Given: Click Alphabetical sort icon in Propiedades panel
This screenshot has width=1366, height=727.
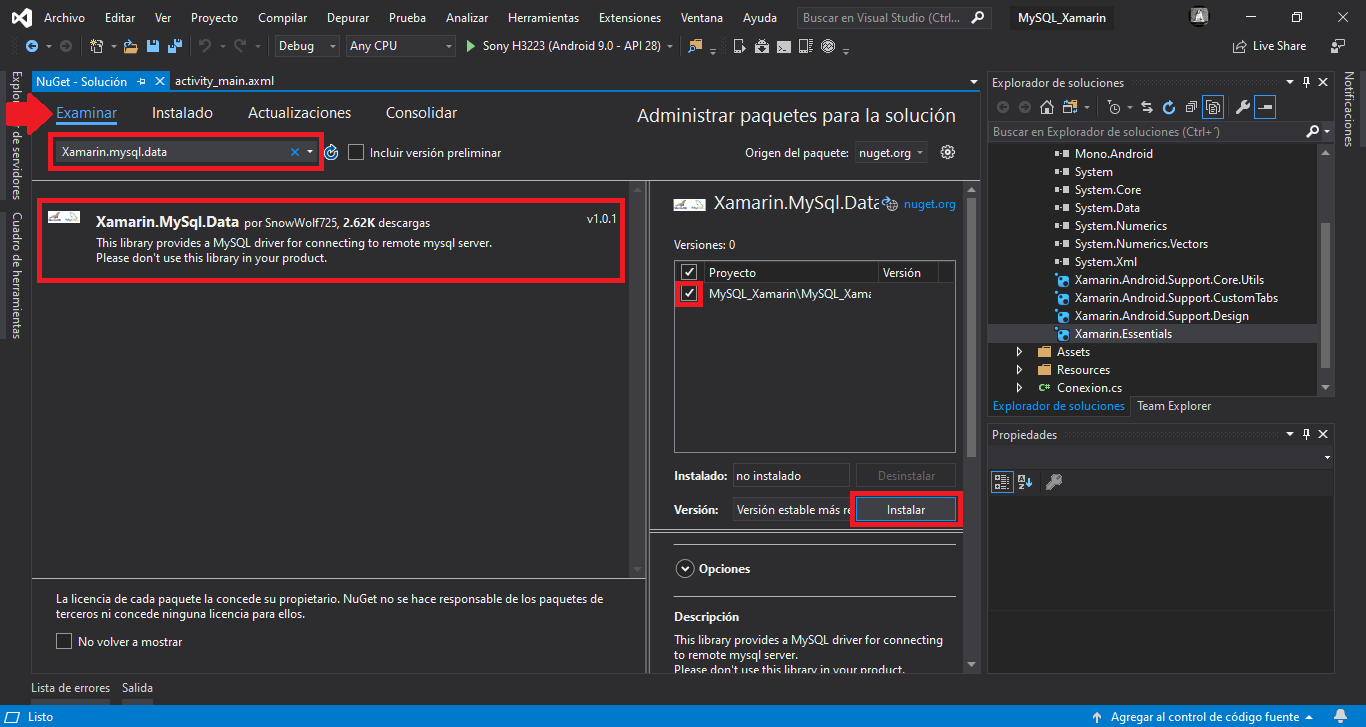Looking at the screenshot, I should 1025,482.
